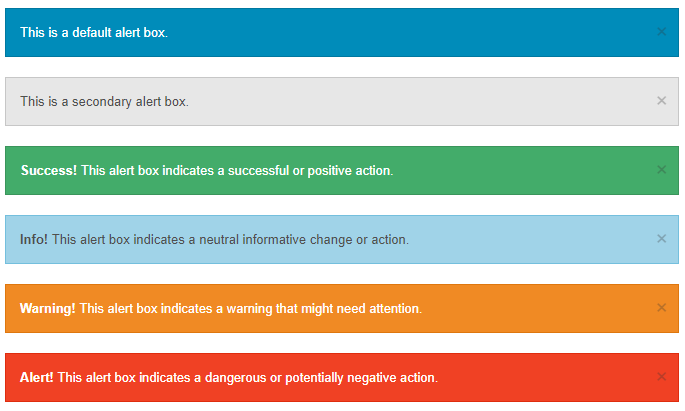Dismiss the light blue Info alert
This screenshot has height=411, width=685.
[x=661, y=239]
